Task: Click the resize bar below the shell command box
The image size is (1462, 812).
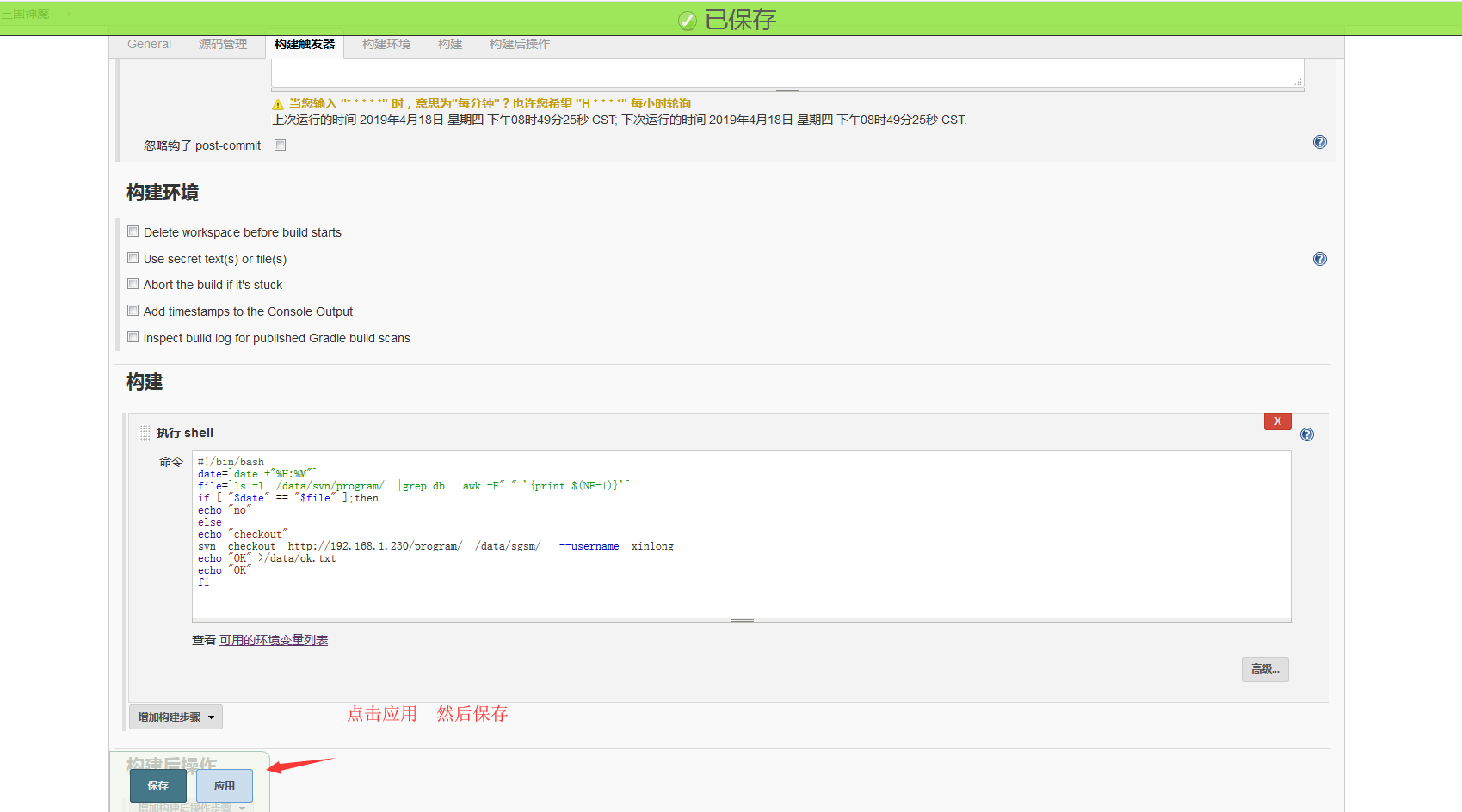Action: [741, 620]
